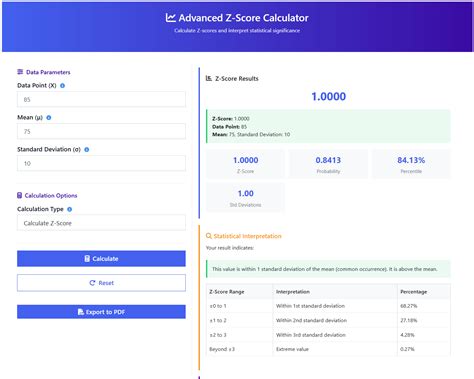
Task: Click the magnifier icon beside Statistical Interpretation
Action: coord(209,236)
